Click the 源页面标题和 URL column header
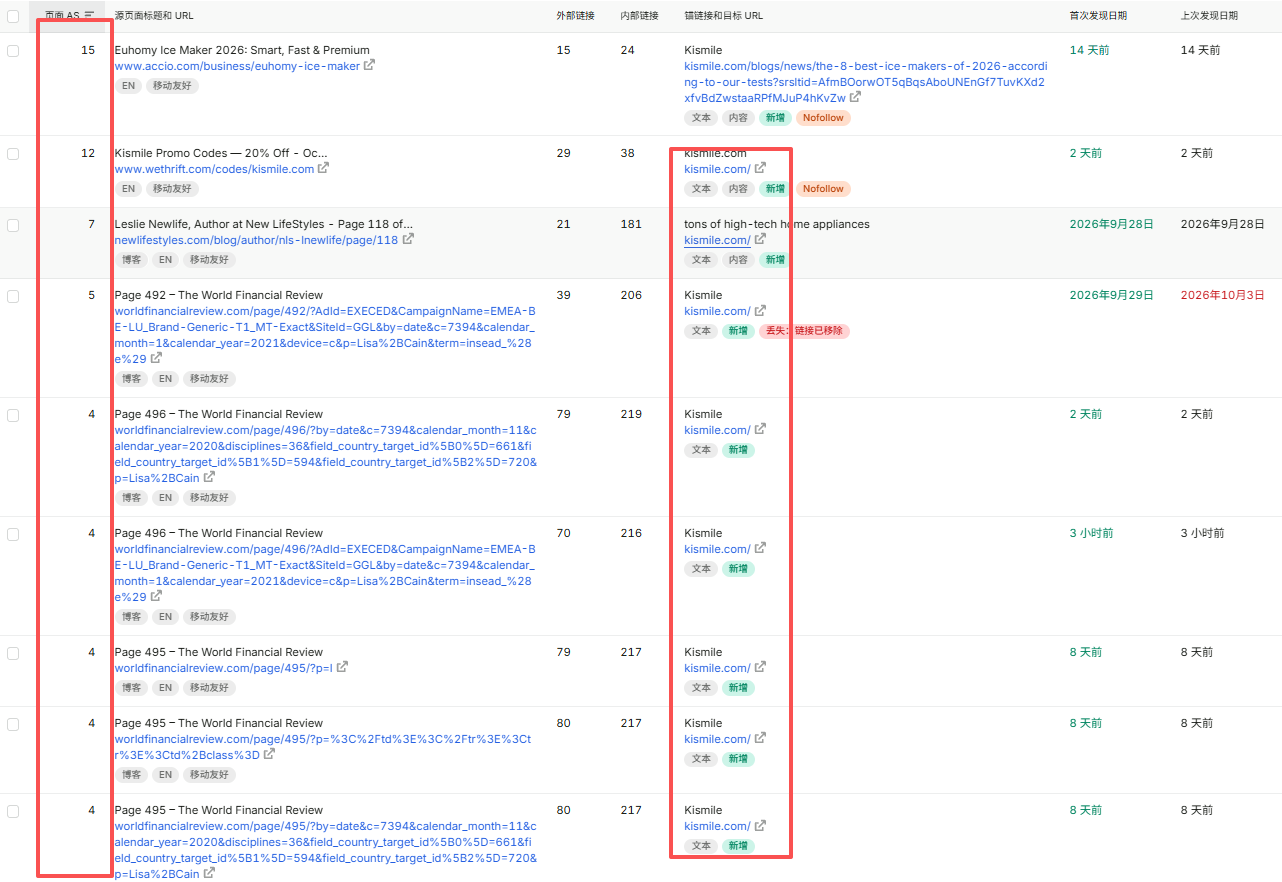 click(154, 15)
